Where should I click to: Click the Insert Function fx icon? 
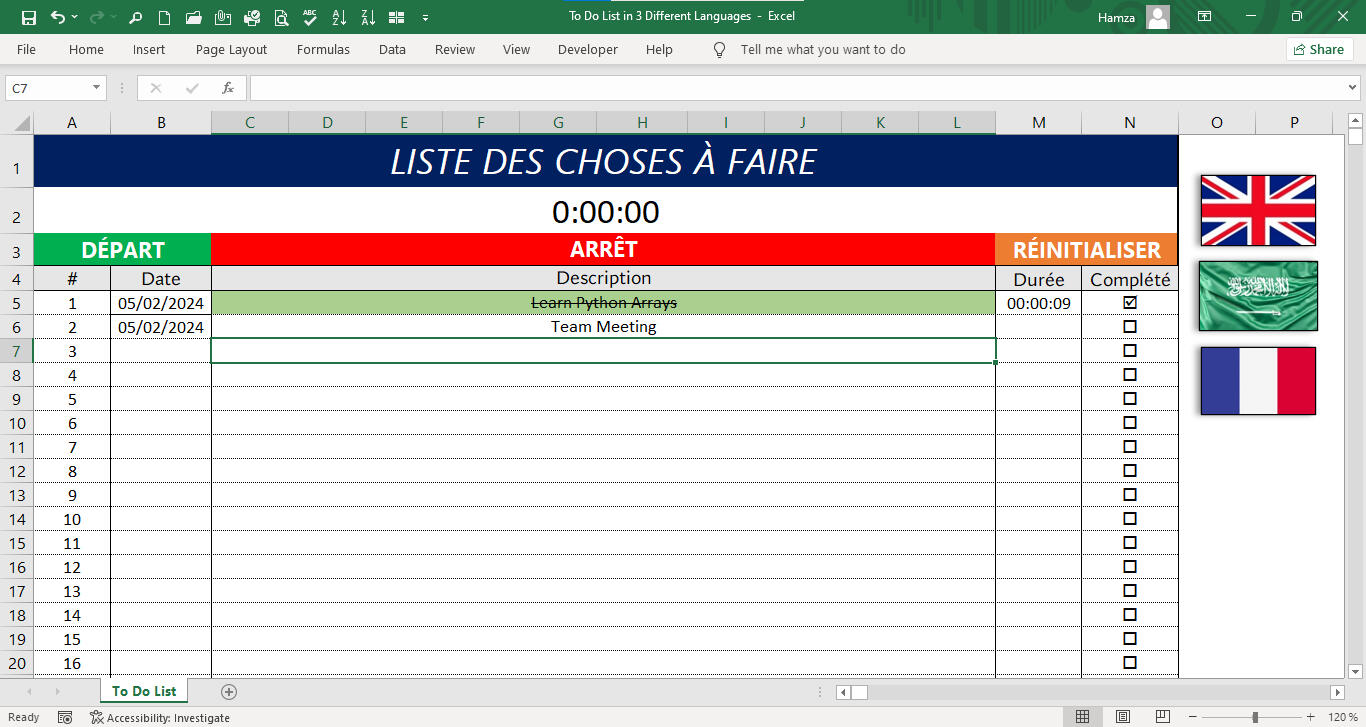pos(228,88)
